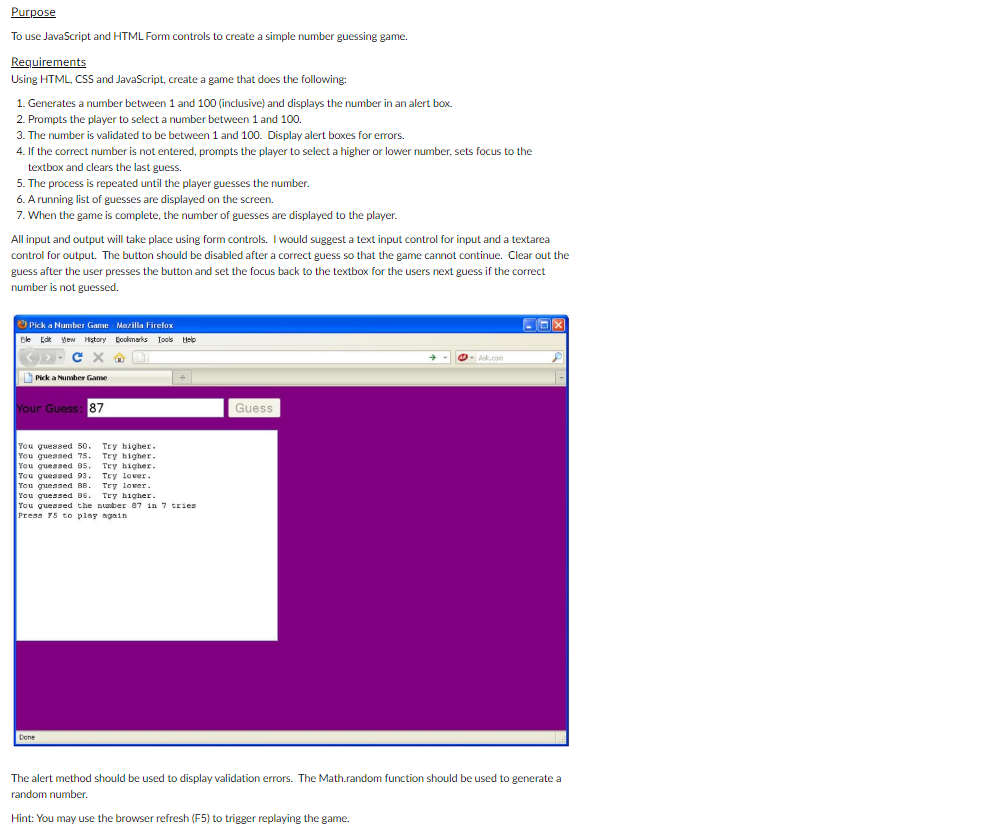Click the Stop loading icon

coord(98,357)
